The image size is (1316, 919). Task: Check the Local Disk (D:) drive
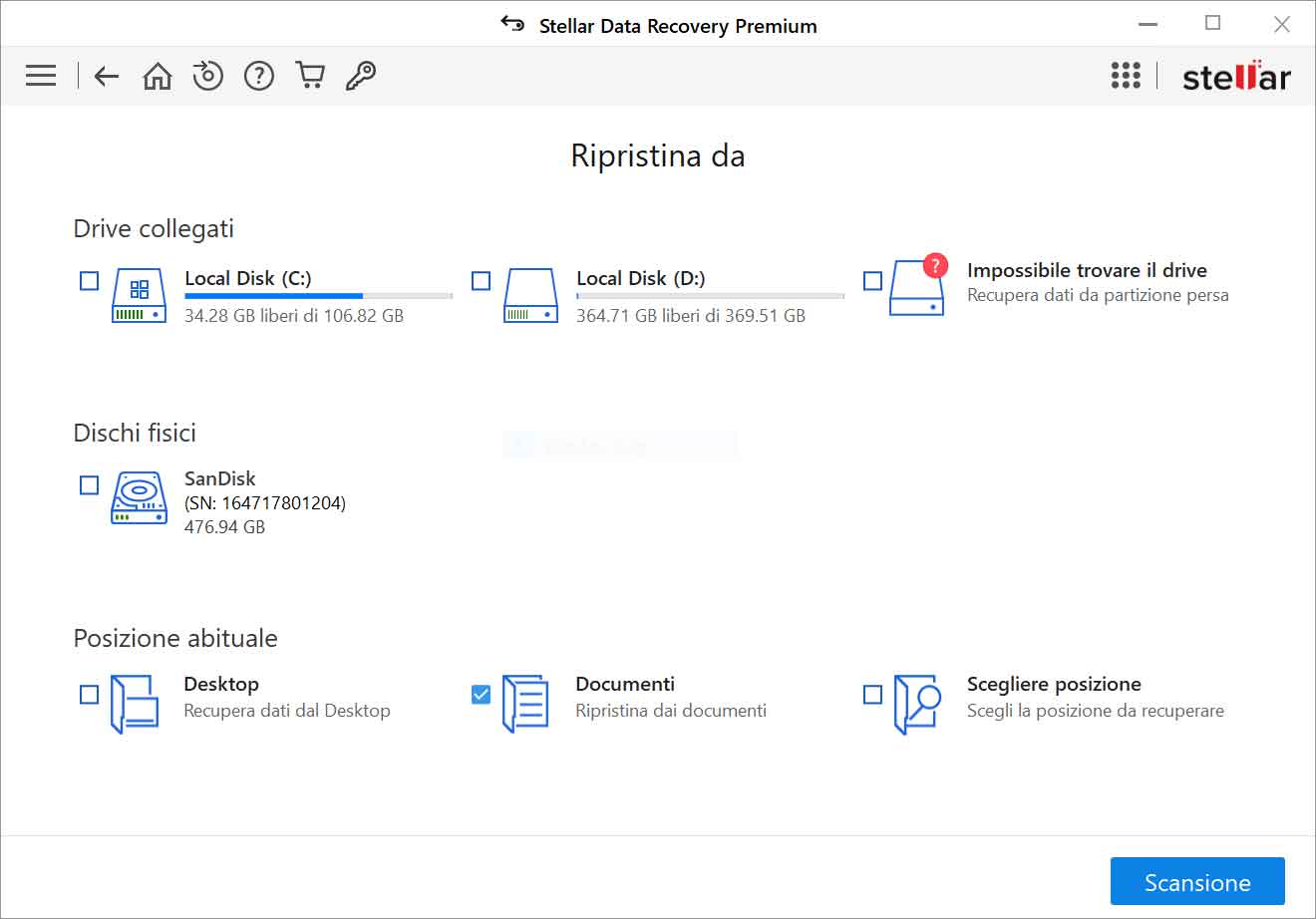481,280
